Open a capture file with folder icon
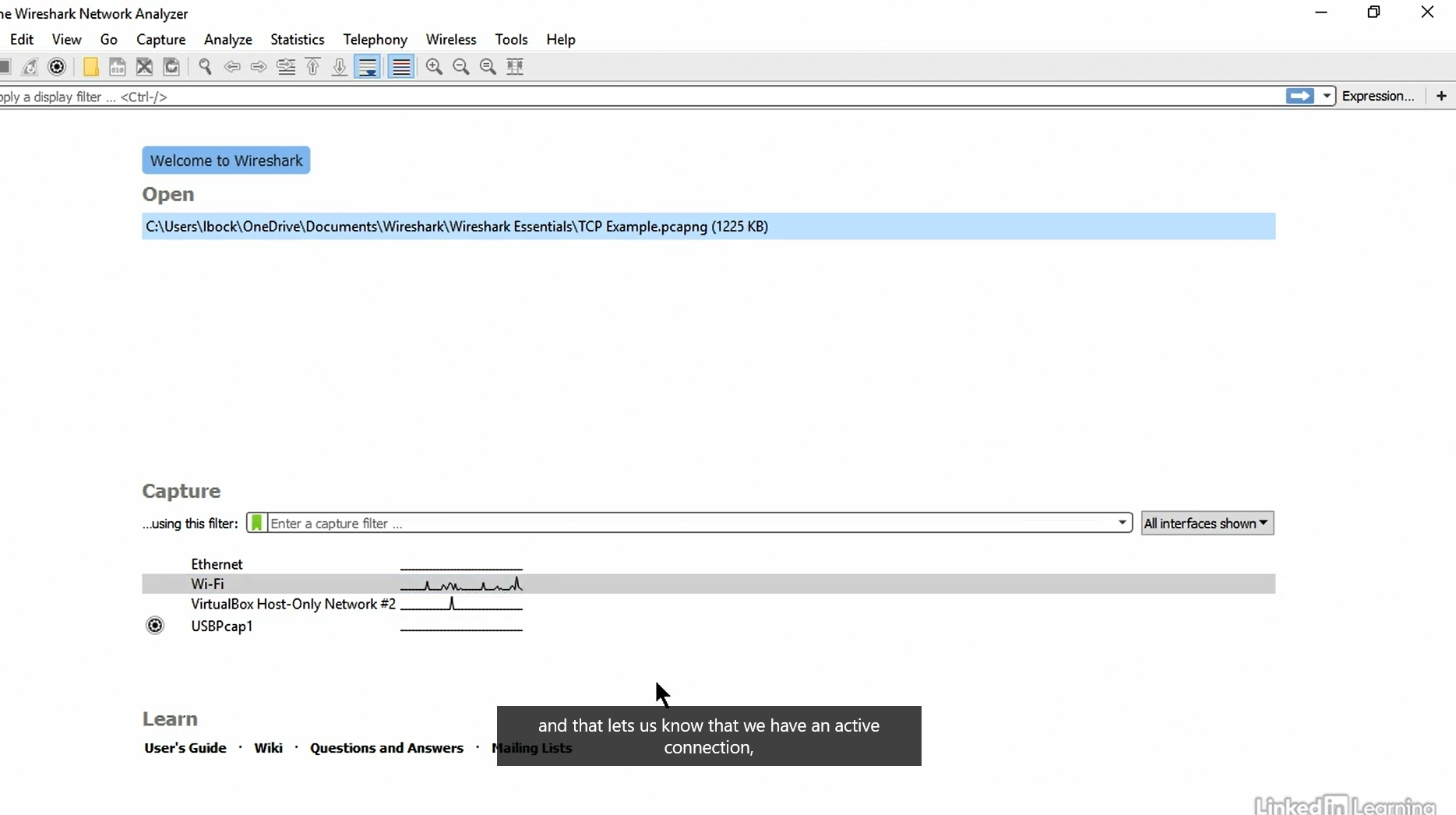 click(x=90, y=67)
